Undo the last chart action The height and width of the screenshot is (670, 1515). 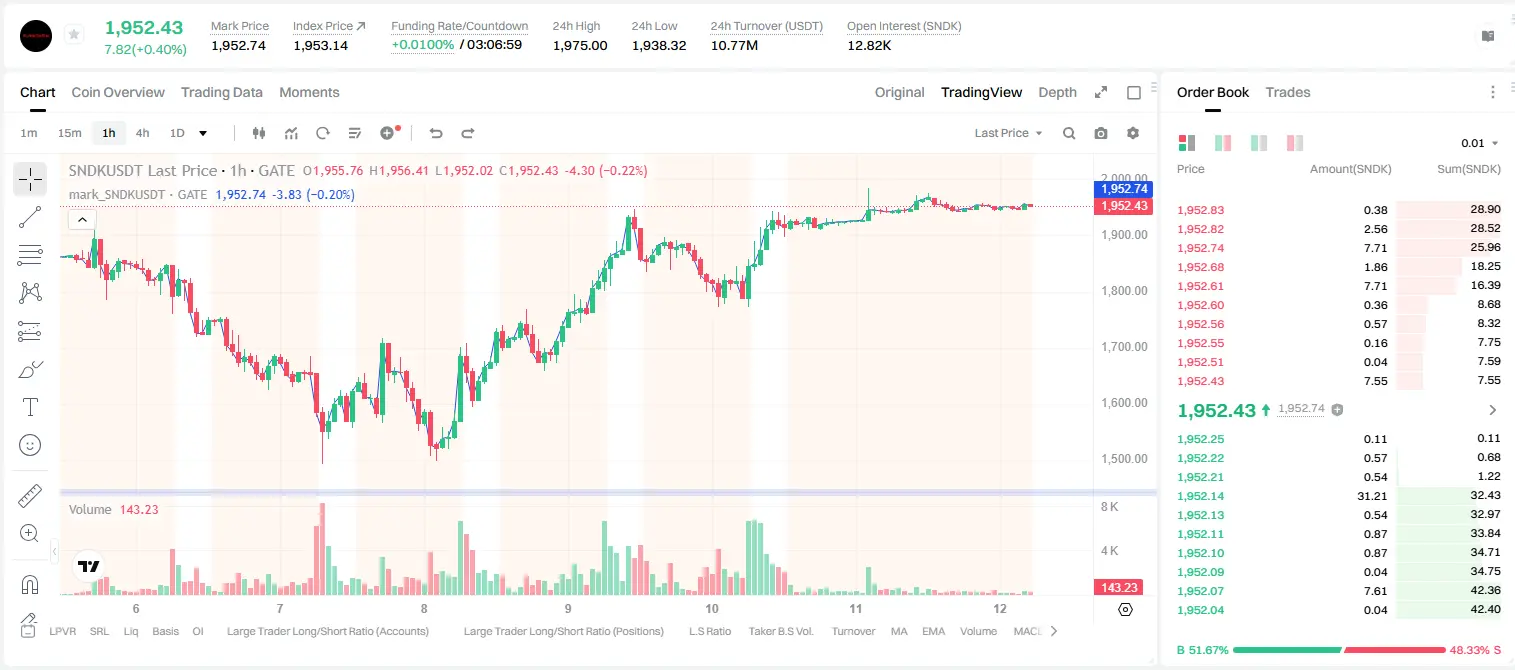tap(436, 133)
